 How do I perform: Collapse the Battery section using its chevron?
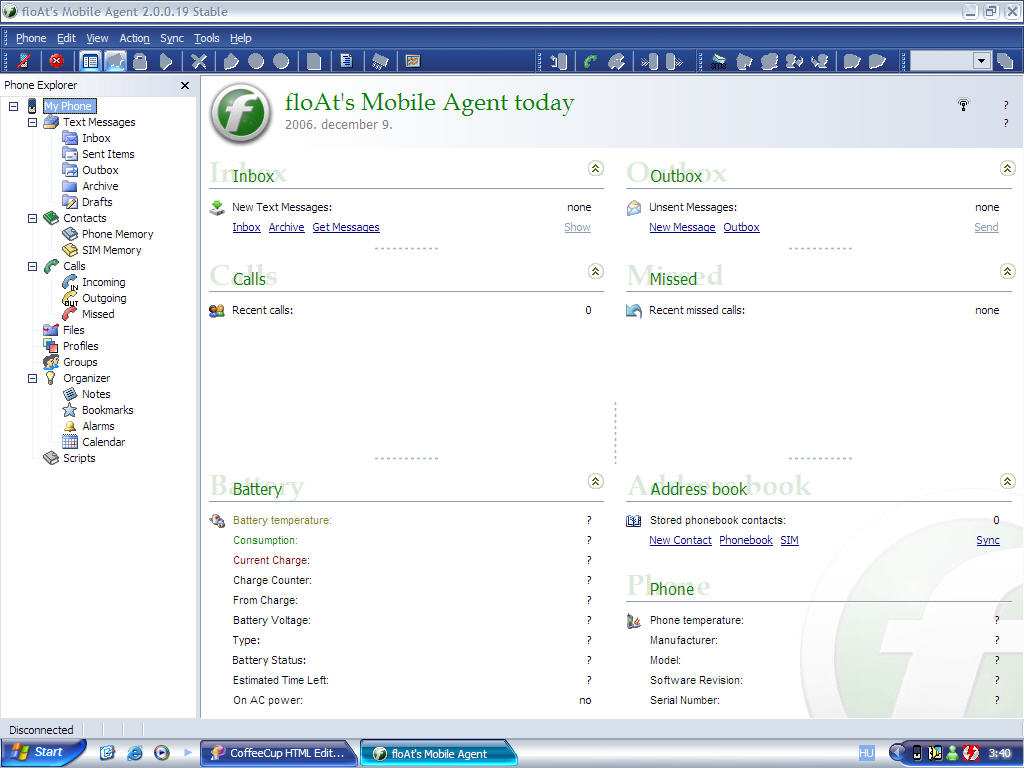point(596,482)
